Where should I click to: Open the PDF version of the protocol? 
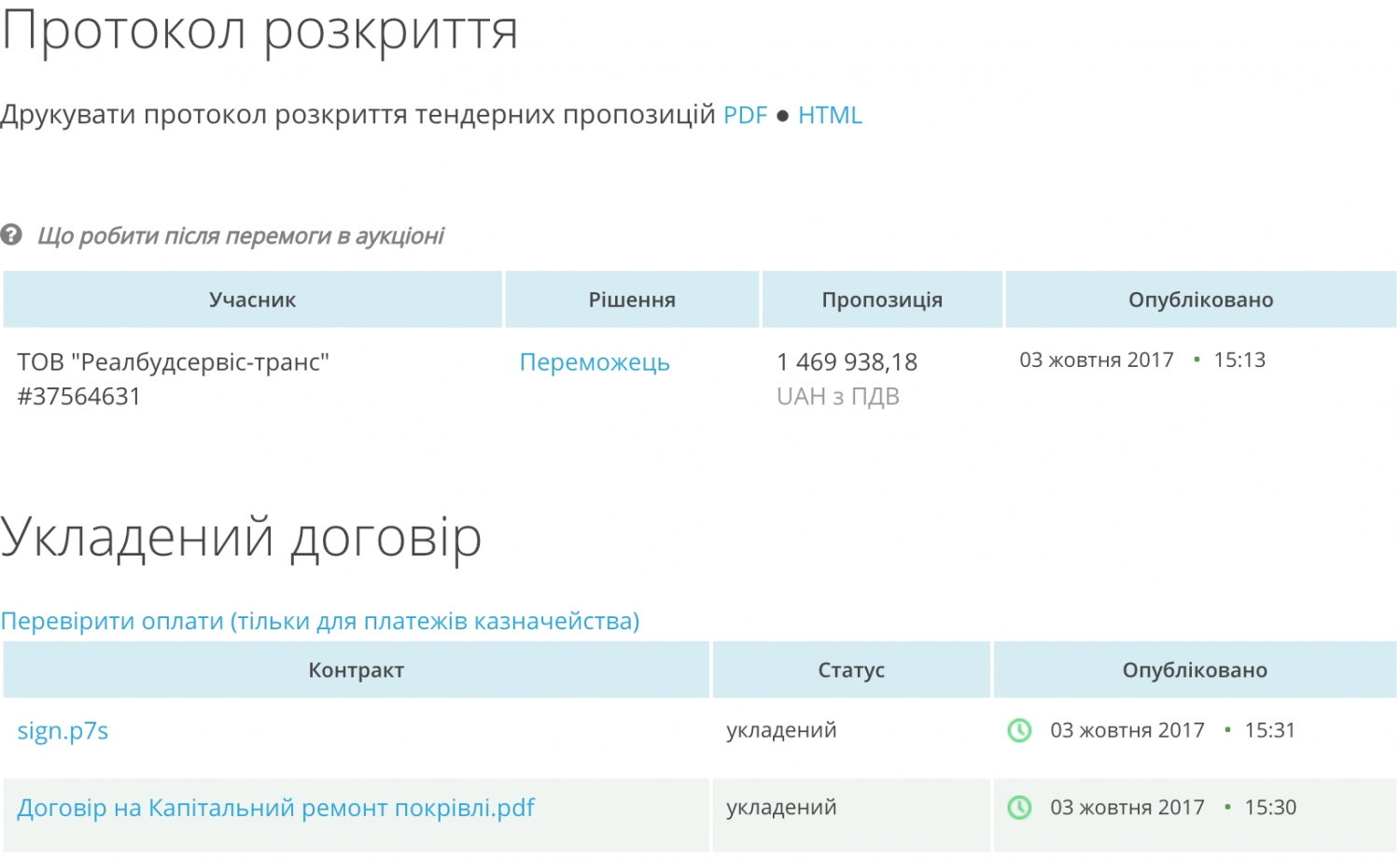pyautogui.click(x=745, y=115)
